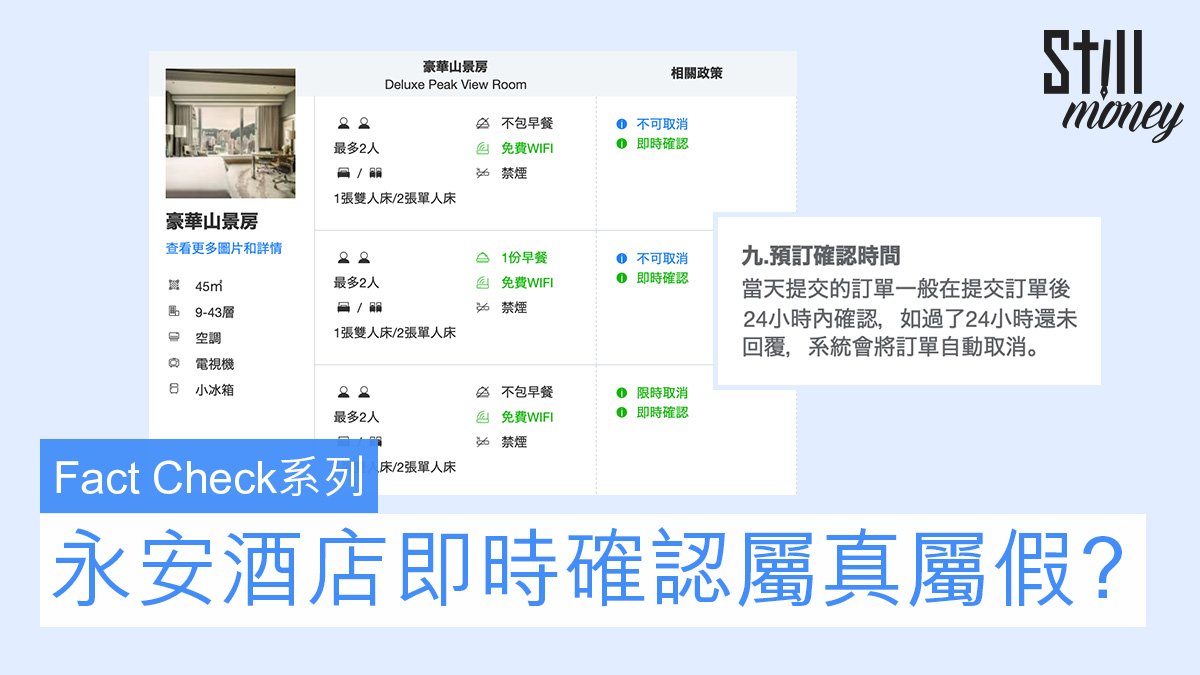Click the no-smoking icon in the 1份早餐 row
The height and width of the screenshot is (675, 1200).
click(x=482, y=307)
